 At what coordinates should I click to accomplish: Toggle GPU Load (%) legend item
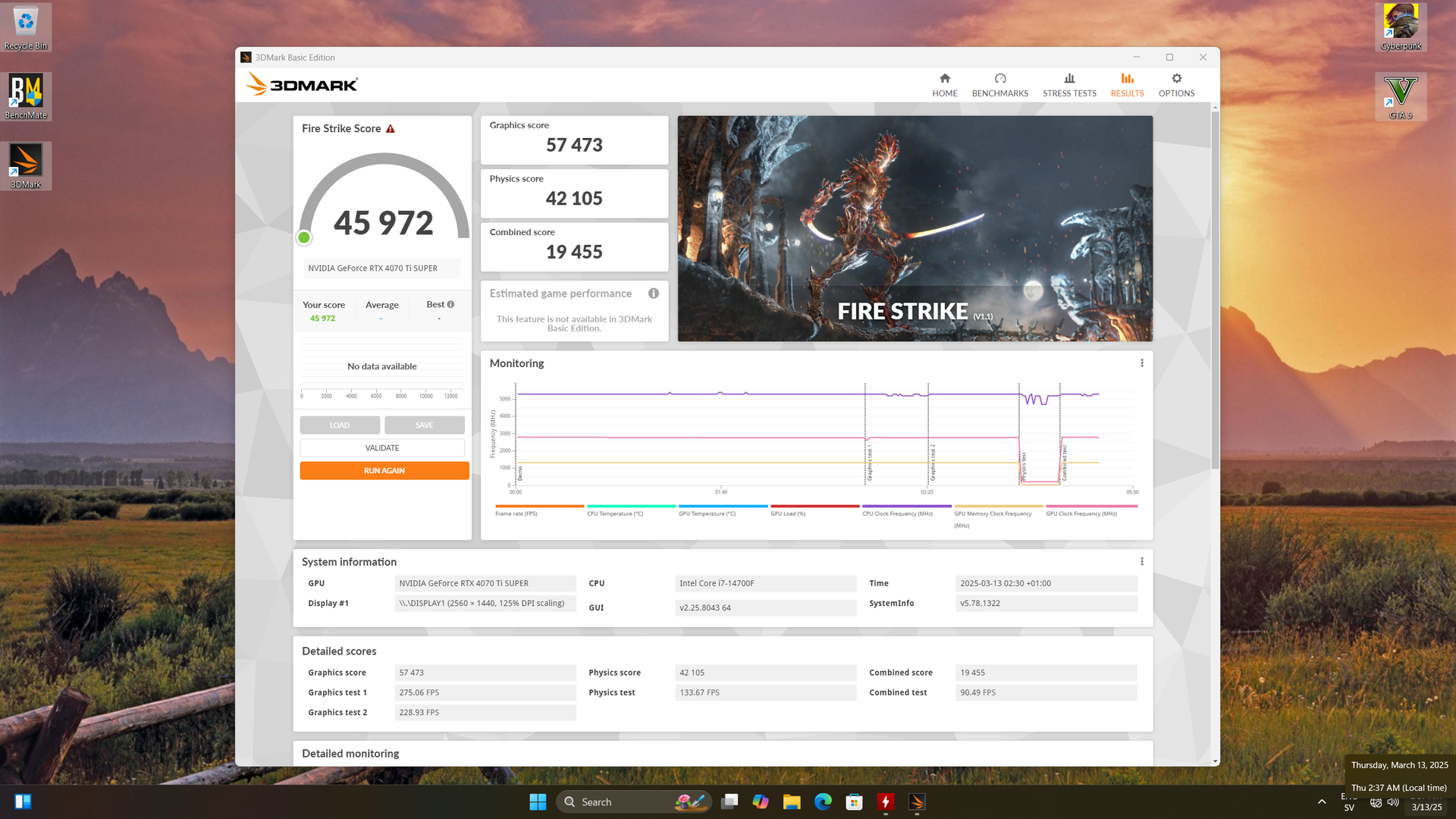[814, 510]
